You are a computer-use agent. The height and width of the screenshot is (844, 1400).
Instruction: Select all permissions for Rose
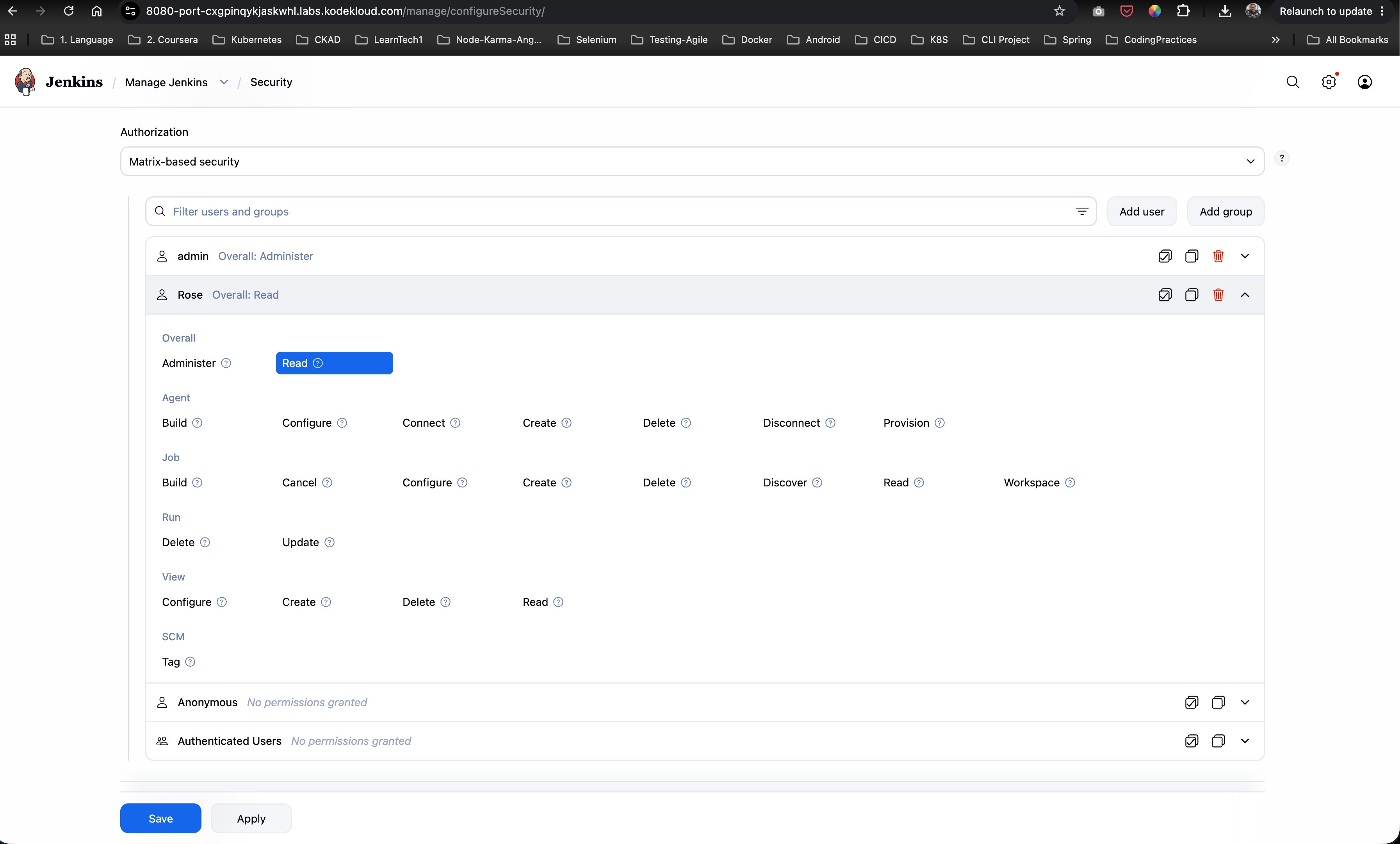[x=1165, y=295]
